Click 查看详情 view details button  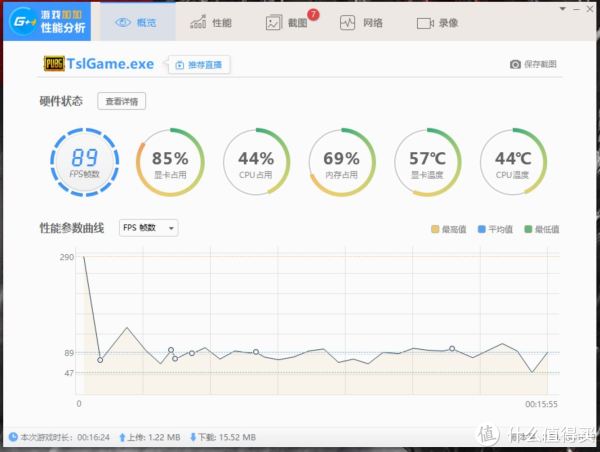coord(121,101)
